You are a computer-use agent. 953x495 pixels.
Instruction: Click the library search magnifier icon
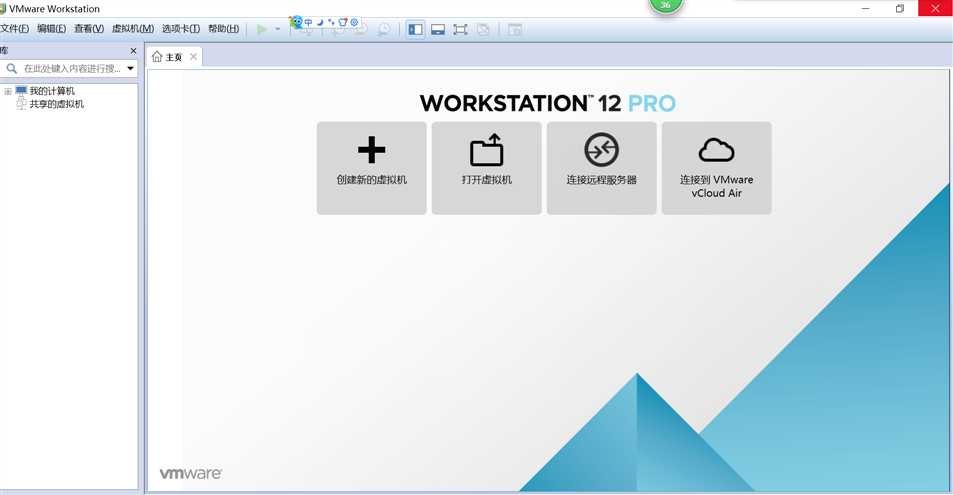pos(12,69)
